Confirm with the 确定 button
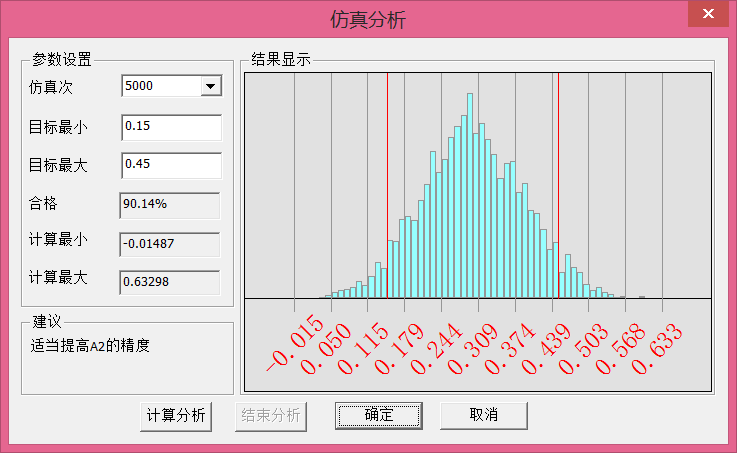 tap(378, 415)
